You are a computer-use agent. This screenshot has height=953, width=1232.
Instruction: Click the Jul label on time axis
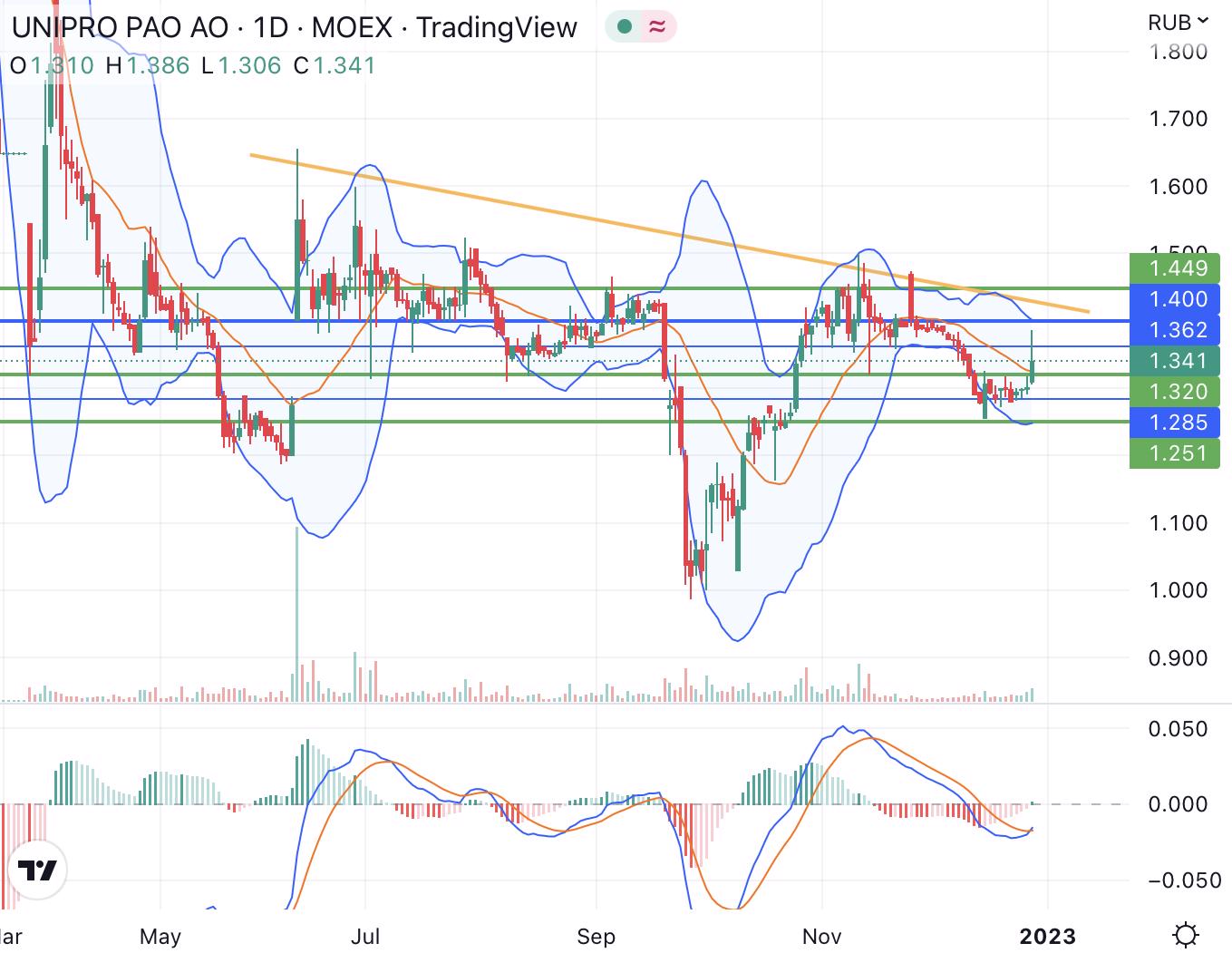(x=365, y=936)
